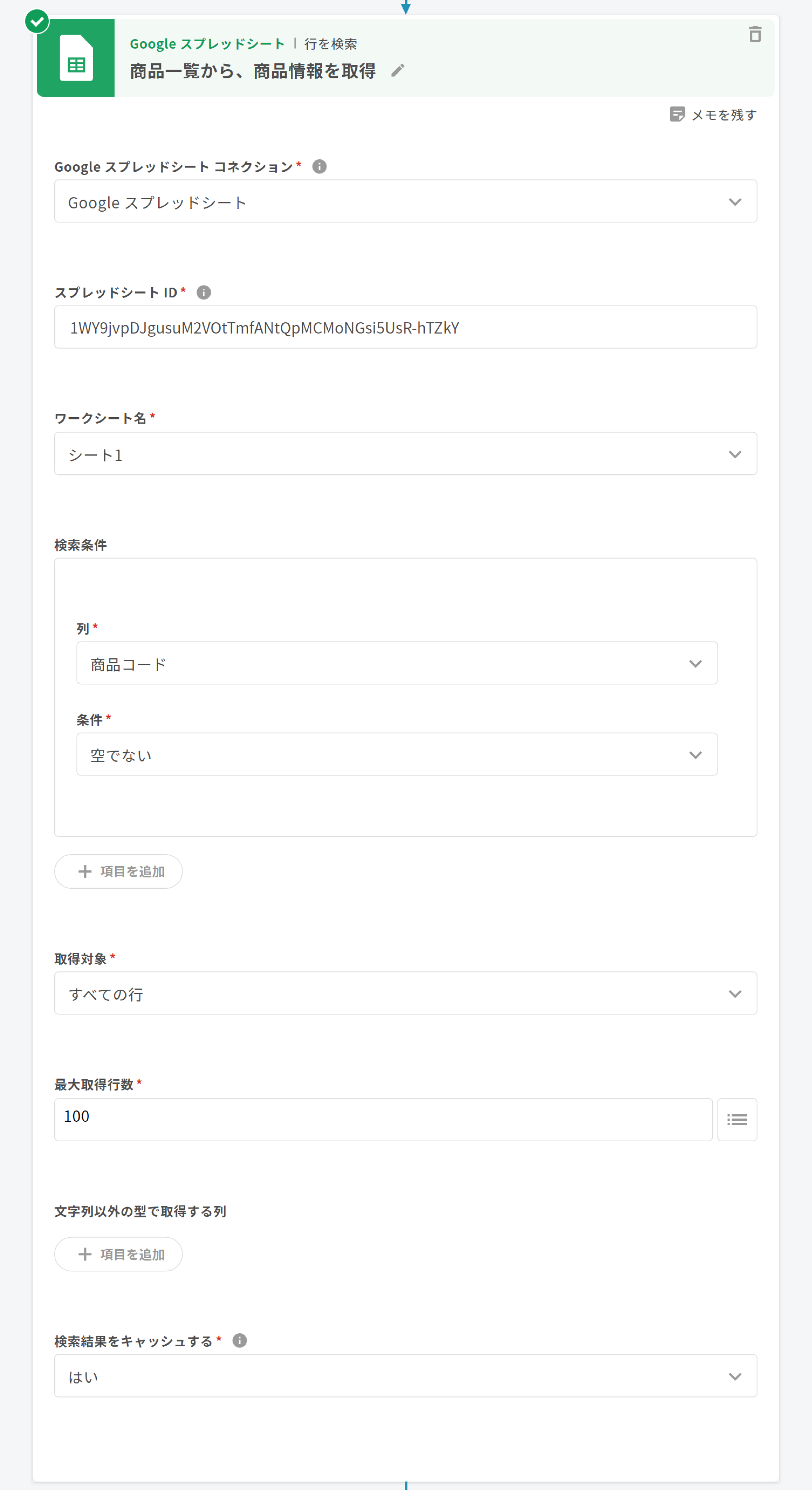The width and height of the screenshot is (812, 1490).
Task: Click the memo note icon
Action: click(677, 114)
